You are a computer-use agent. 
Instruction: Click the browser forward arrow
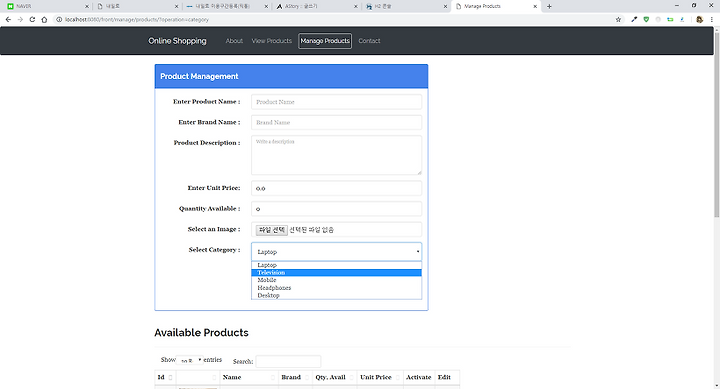click(x=20, y=20)
